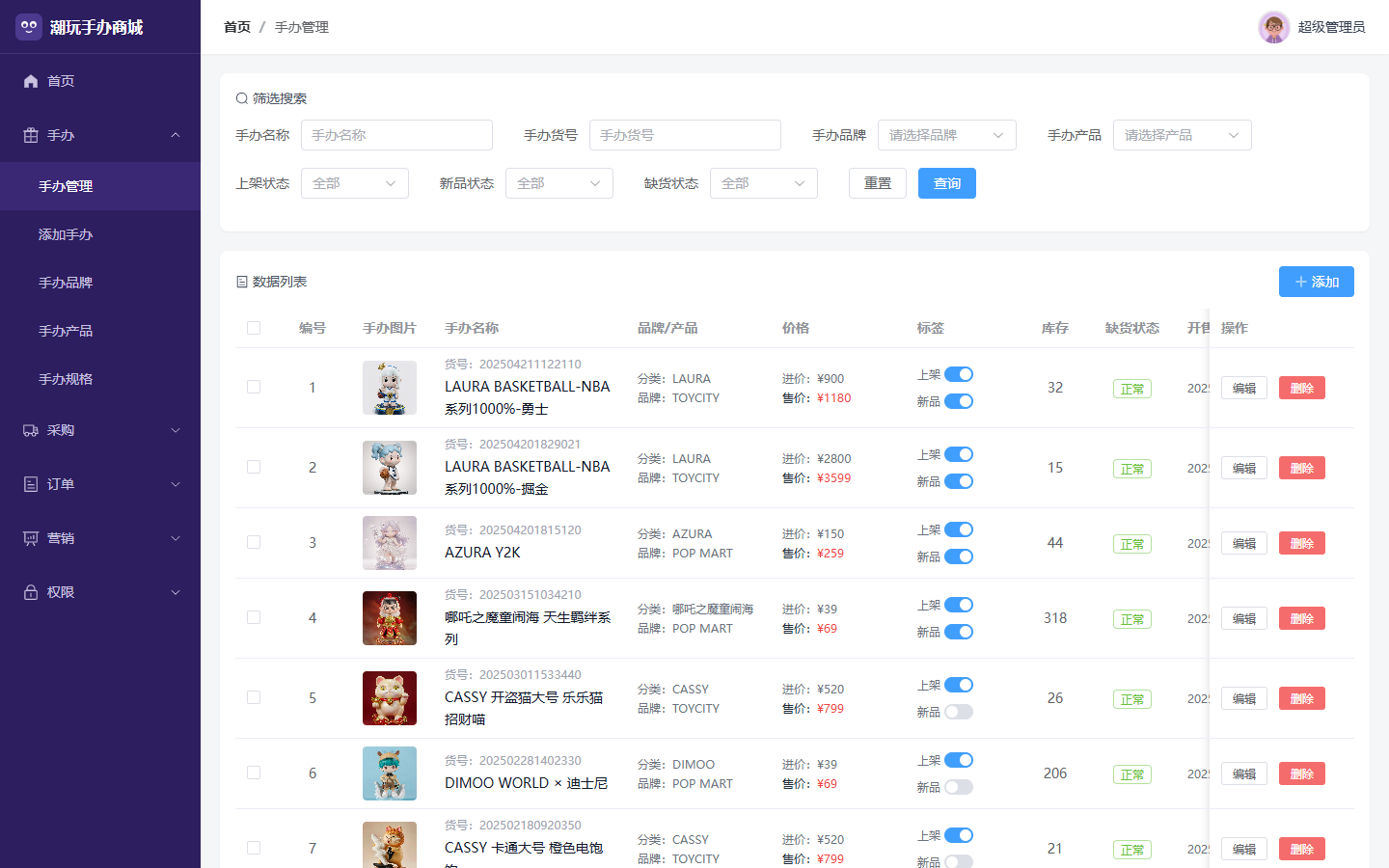
Task: Click the blue 查询 search button
Action: (947, 183)
